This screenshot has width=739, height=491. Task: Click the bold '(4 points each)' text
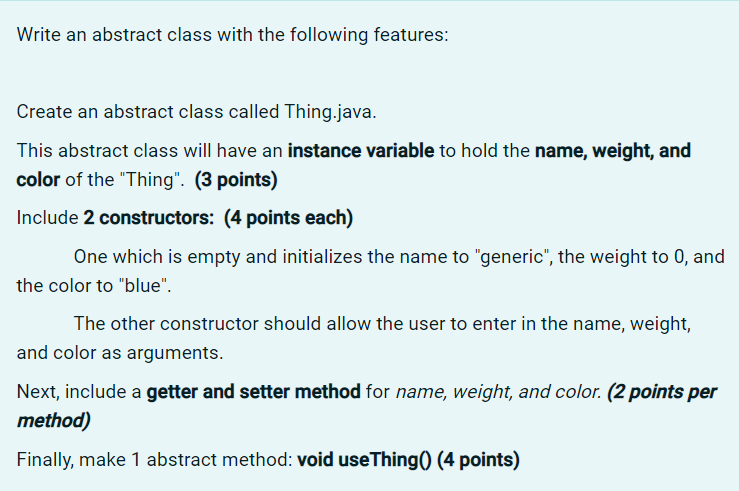coord(288,218)
